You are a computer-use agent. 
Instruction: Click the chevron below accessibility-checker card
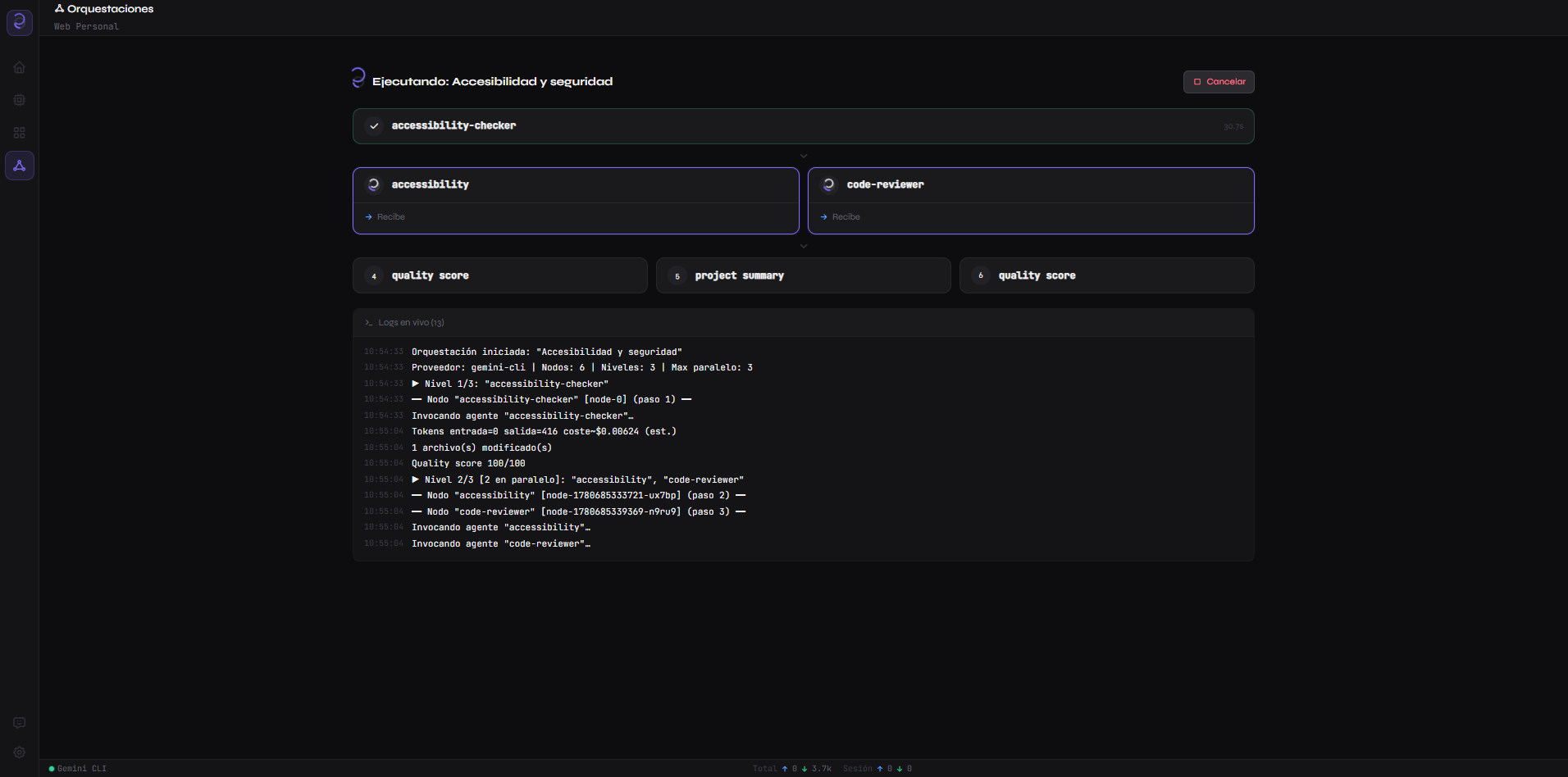[804, 156]
